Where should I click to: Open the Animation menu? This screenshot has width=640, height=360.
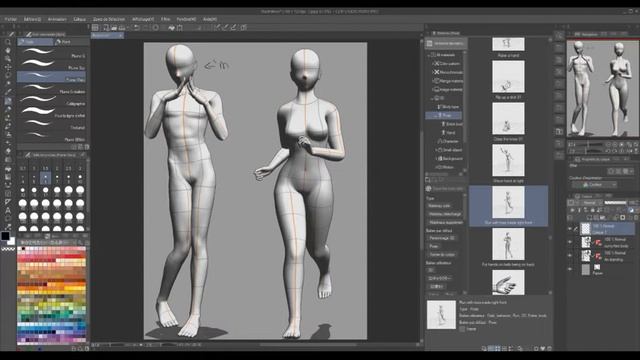[57, 19]
